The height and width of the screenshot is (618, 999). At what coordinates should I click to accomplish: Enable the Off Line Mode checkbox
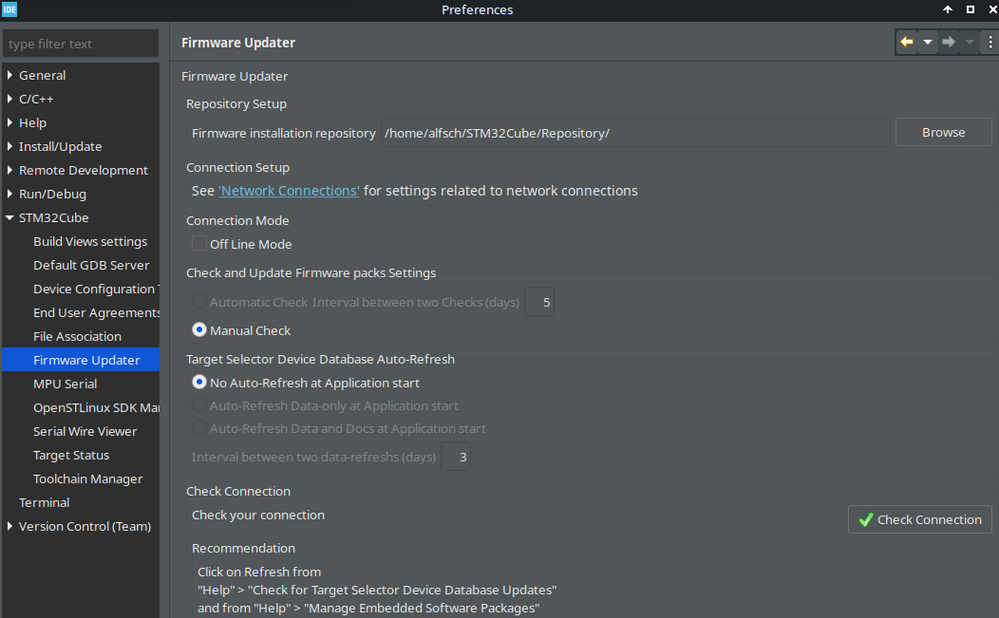(x=199, y=243)
